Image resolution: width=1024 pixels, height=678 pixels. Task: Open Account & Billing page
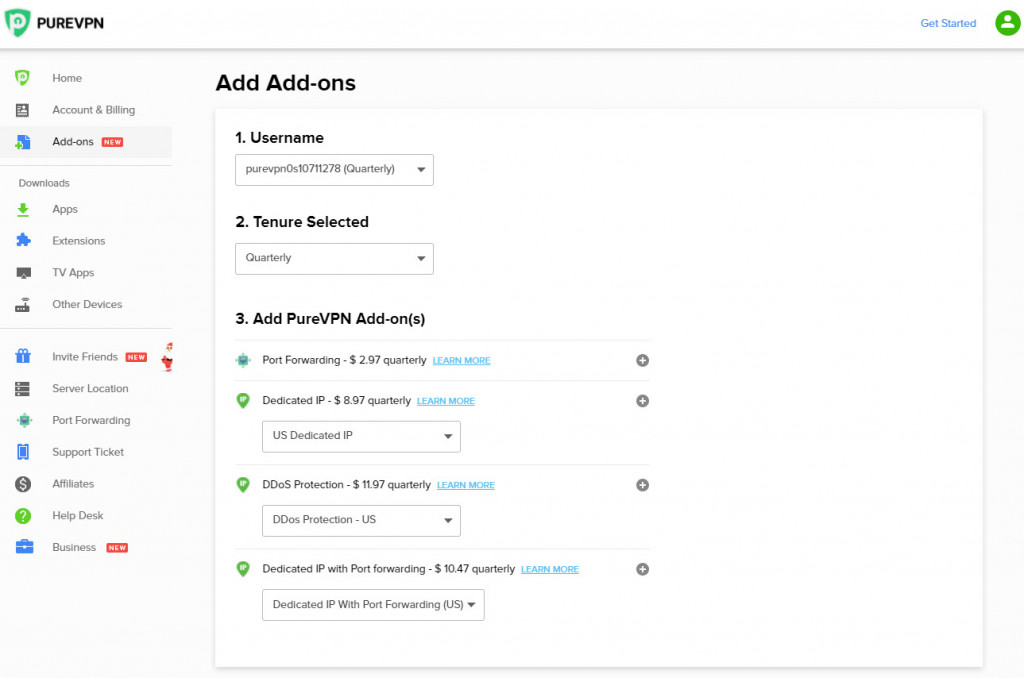93,110
